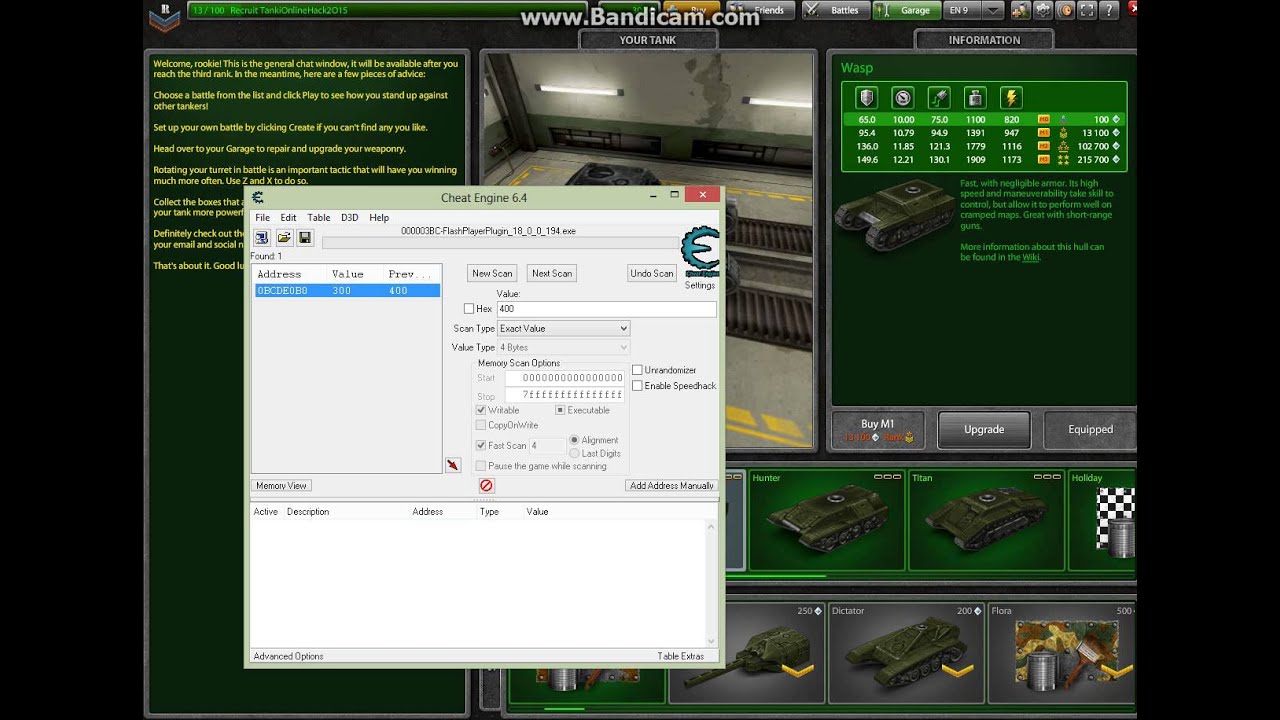
Task: Open the File menu
Action: [262, 217]
